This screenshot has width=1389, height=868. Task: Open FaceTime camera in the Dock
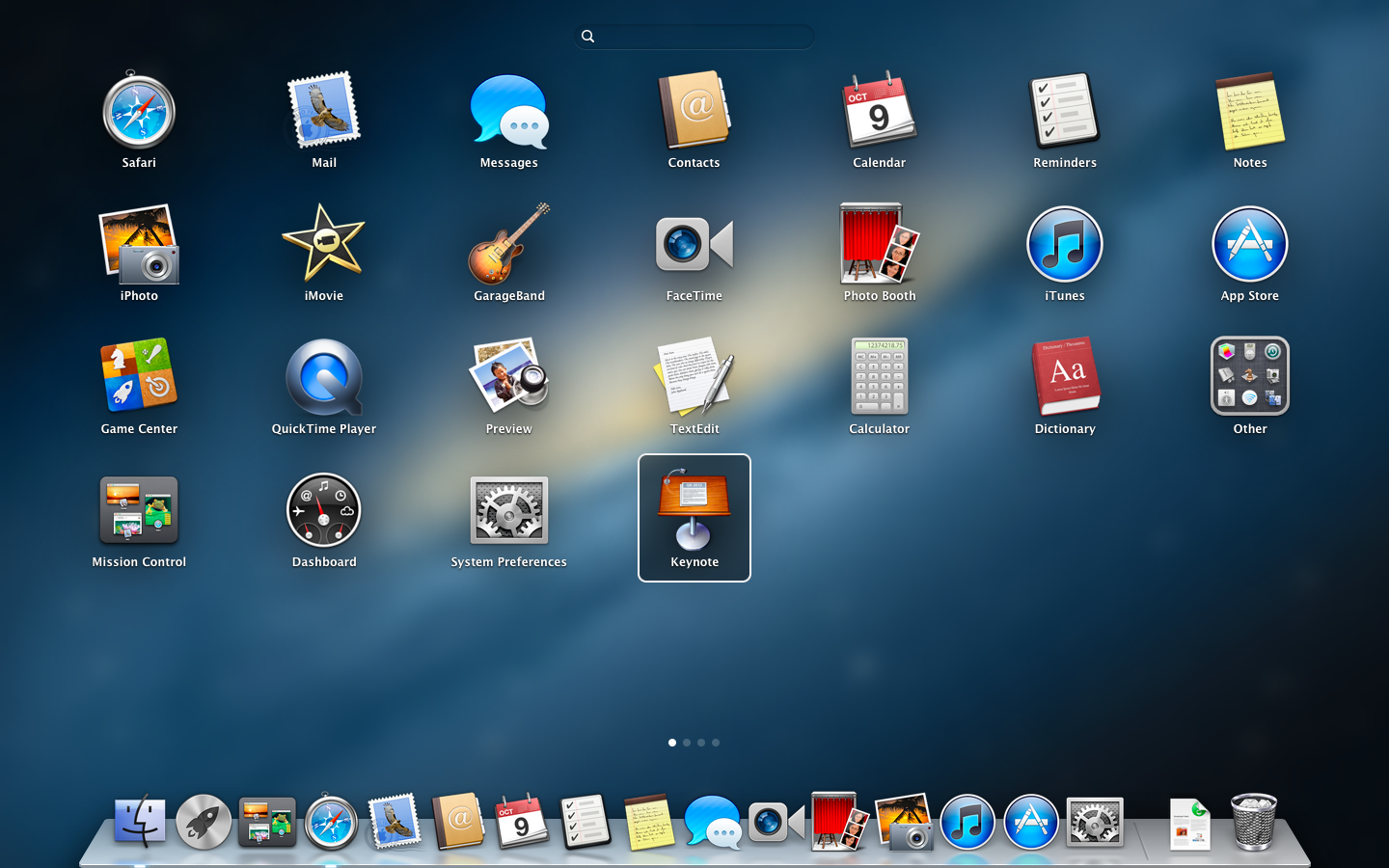(x=776, y=823)
